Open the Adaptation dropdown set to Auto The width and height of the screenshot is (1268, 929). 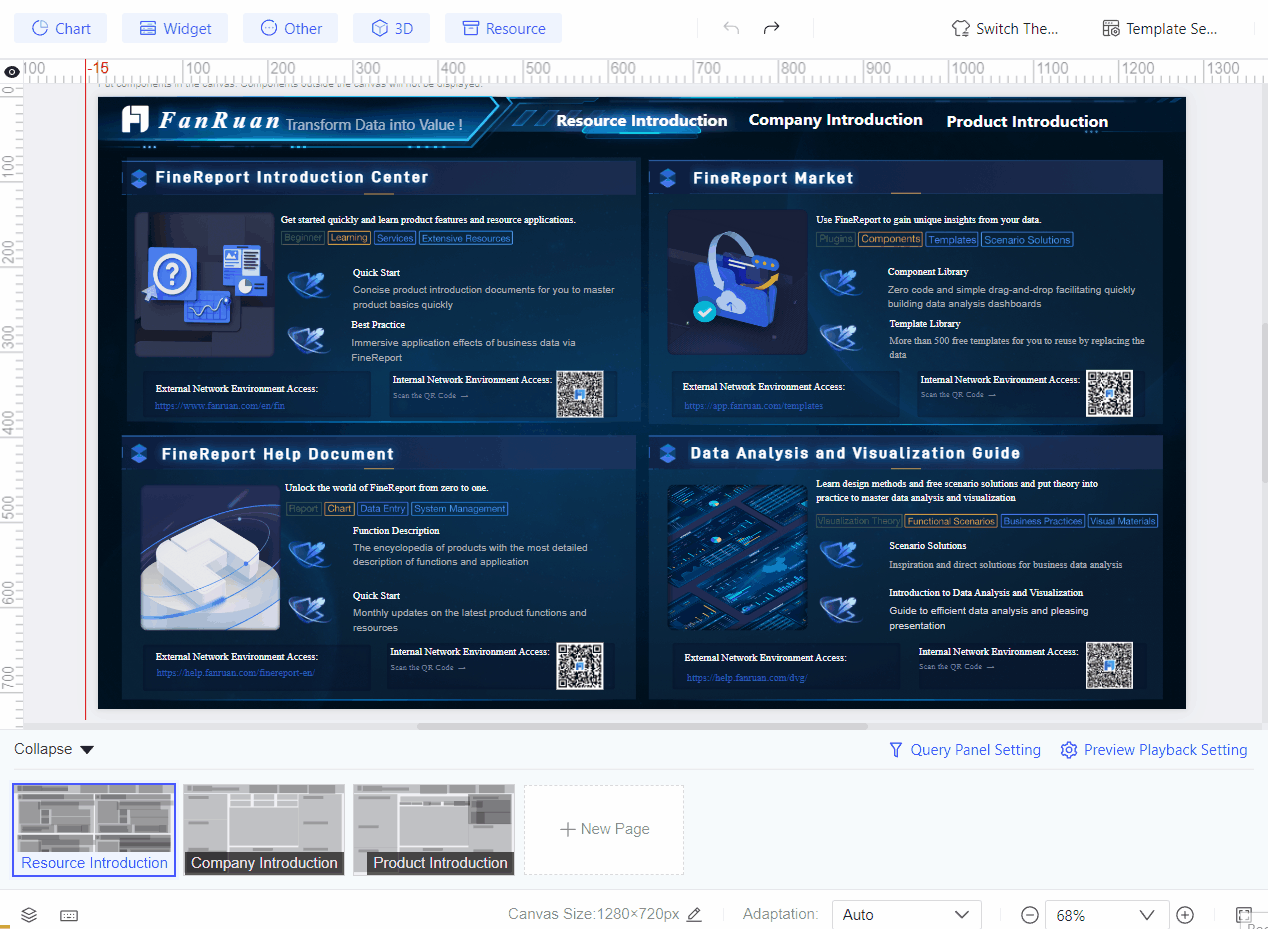point(905,914)
